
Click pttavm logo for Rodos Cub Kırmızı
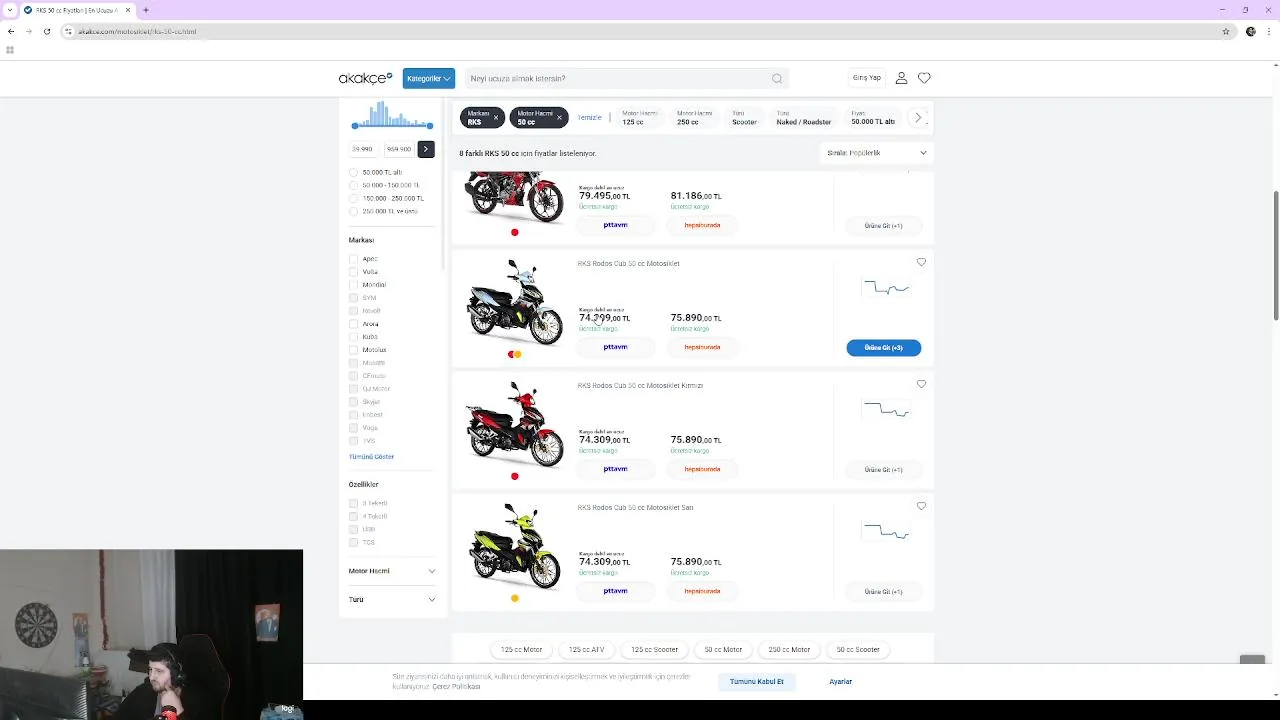tap(615, 469)
